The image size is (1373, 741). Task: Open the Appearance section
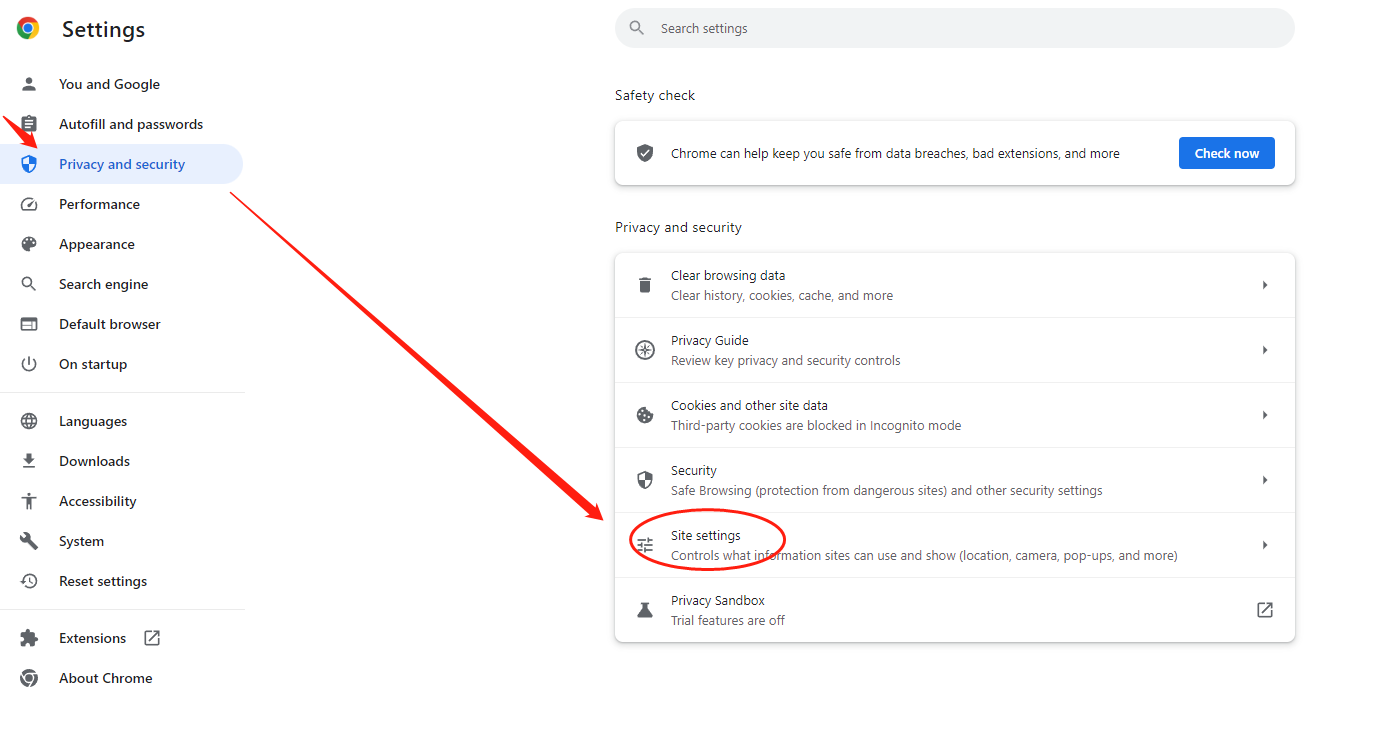coord(121,244)
